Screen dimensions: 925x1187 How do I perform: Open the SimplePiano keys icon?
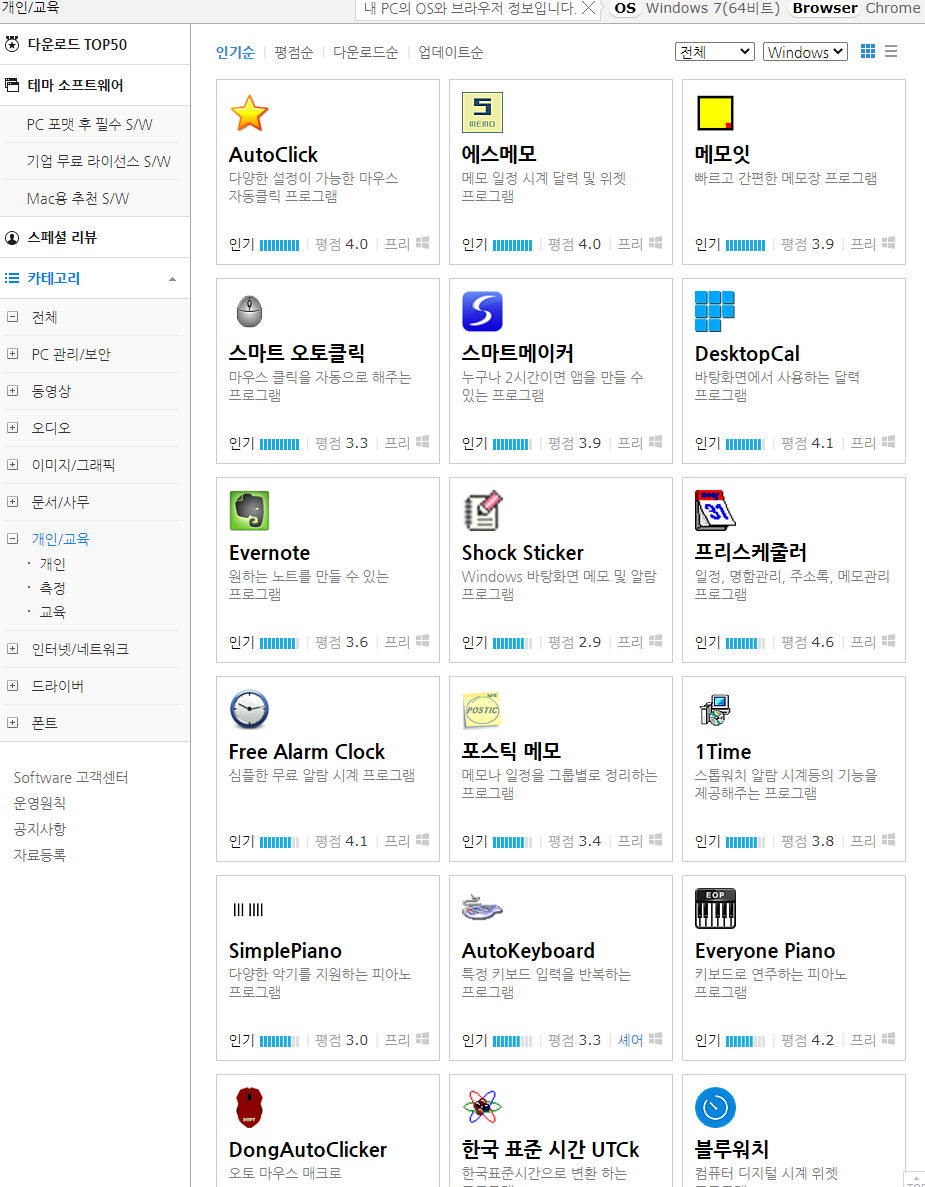coord(248,910)
